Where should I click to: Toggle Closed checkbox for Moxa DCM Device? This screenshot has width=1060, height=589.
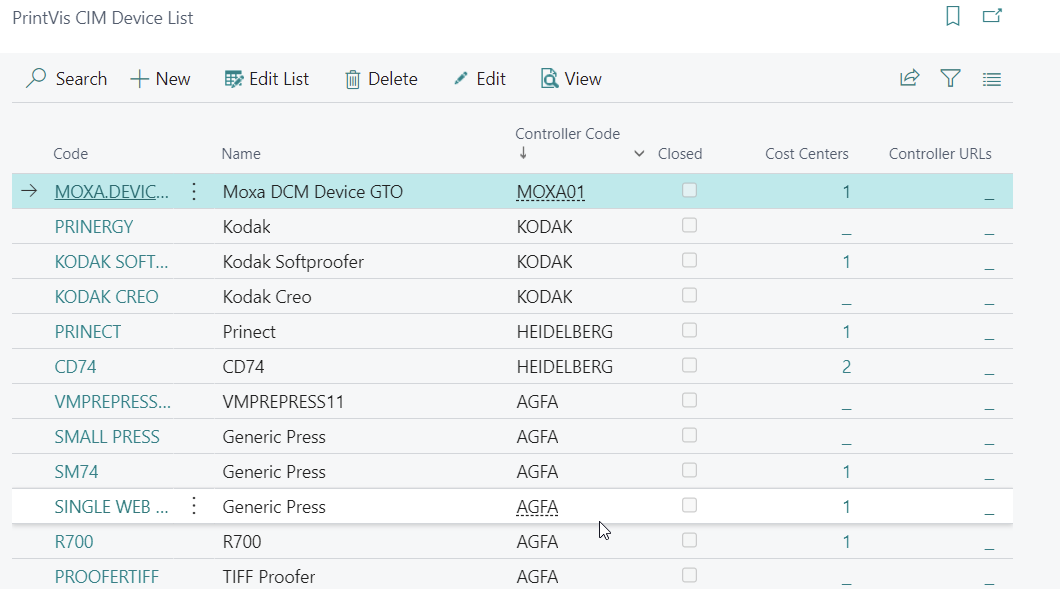[689, 191]
